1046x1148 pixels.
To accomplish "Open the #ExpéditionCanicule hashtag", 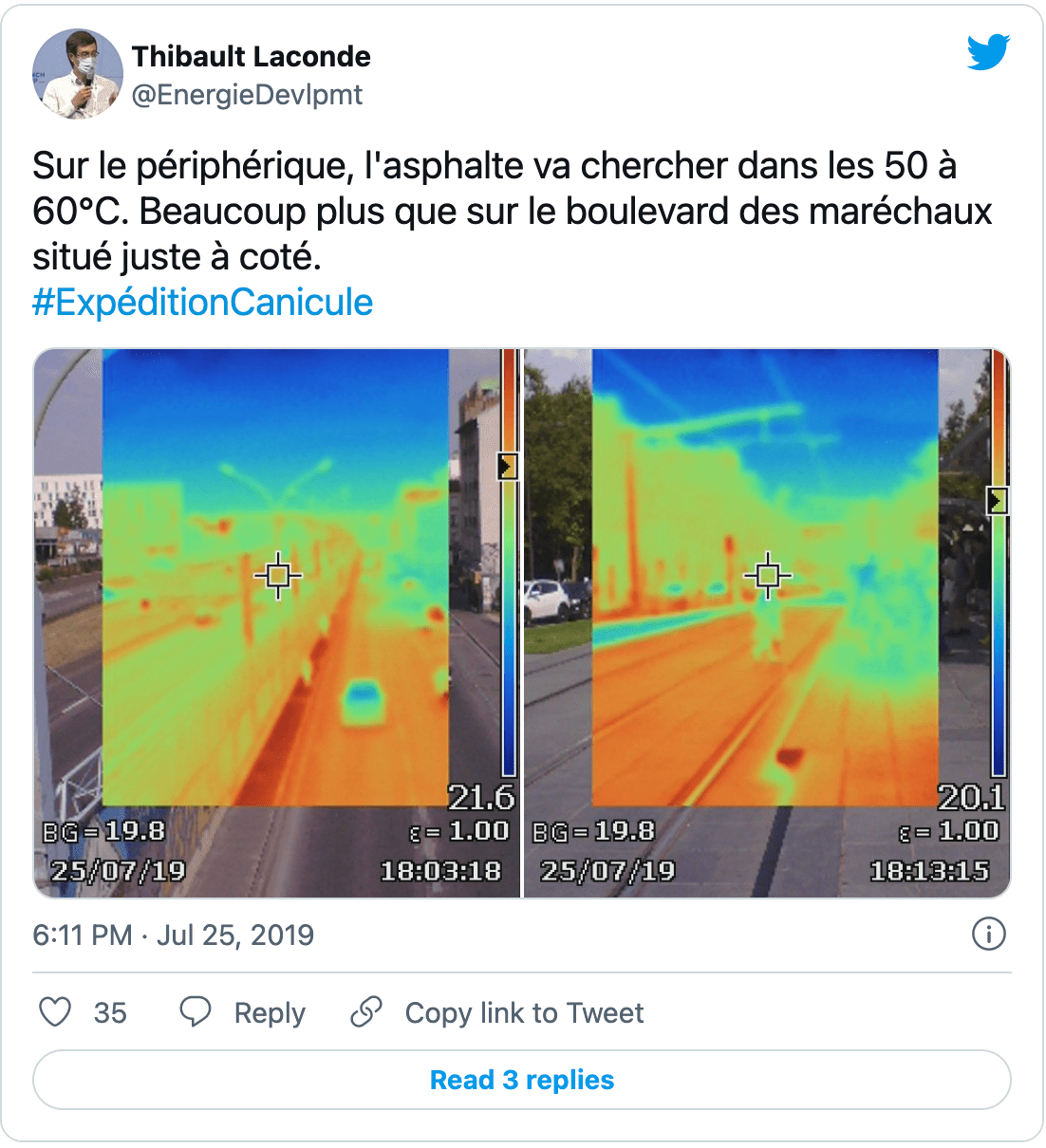I will coord(203,303).
